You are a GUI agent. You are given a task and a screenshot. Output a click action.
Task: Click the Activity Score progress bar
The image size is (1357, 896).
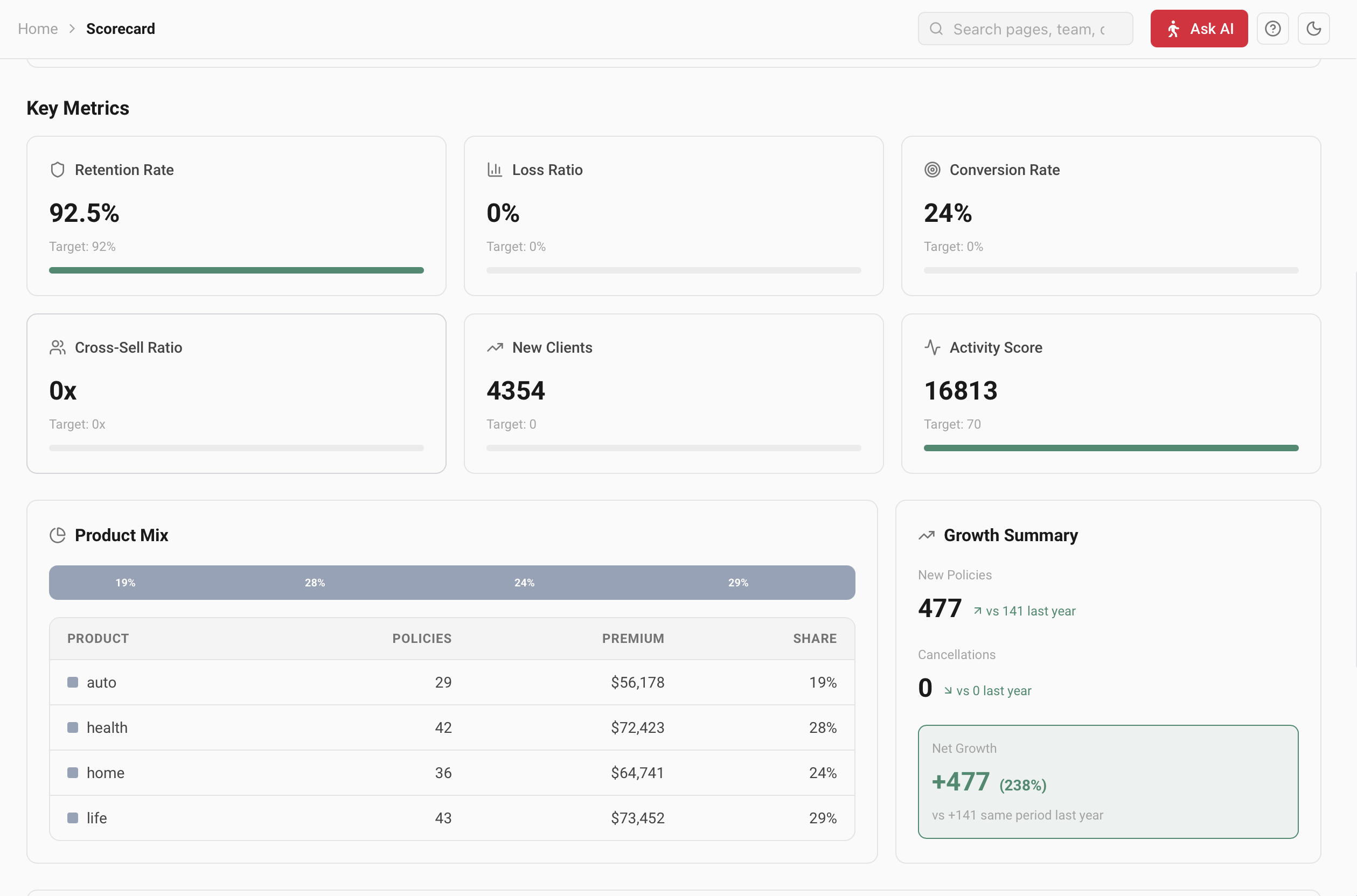[1111, 448]
